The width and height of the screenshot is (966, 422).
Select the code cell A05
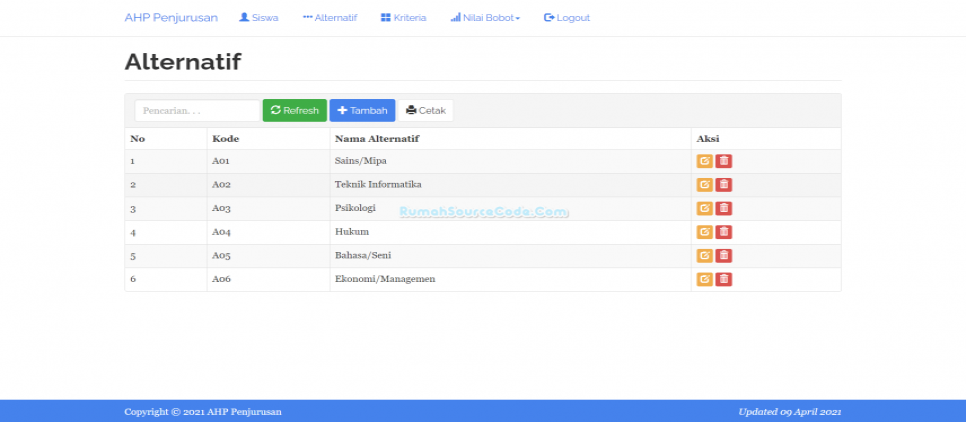pyautogui.click(x=221, y=256)
